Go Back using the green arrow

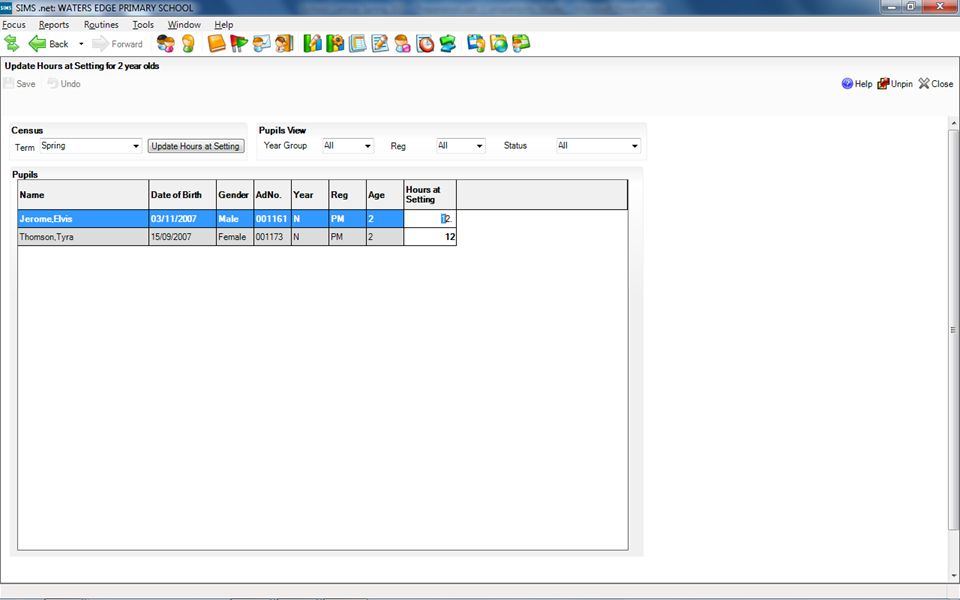click(x=48, y=43)
